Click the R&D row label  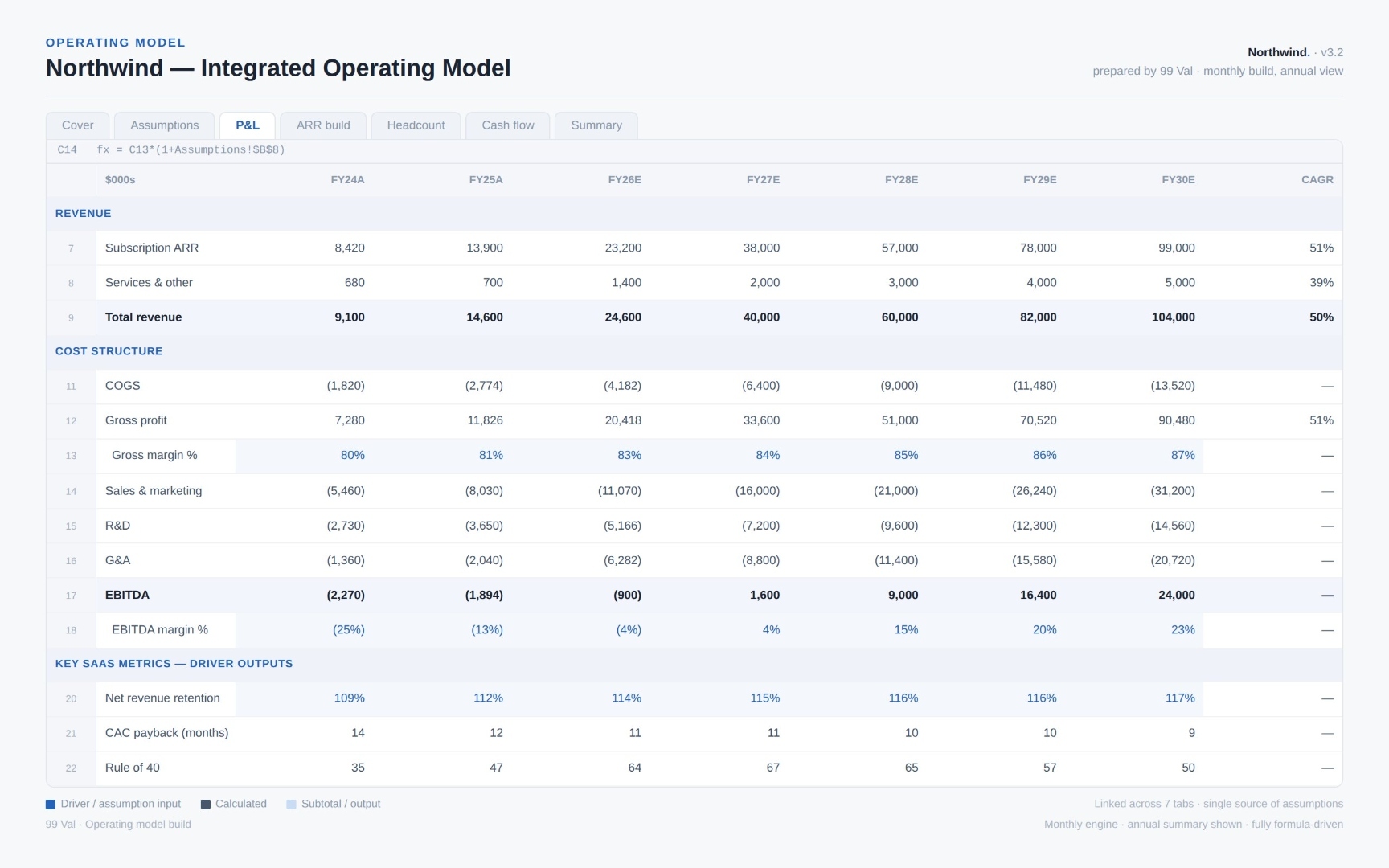[x=117, y=526]
